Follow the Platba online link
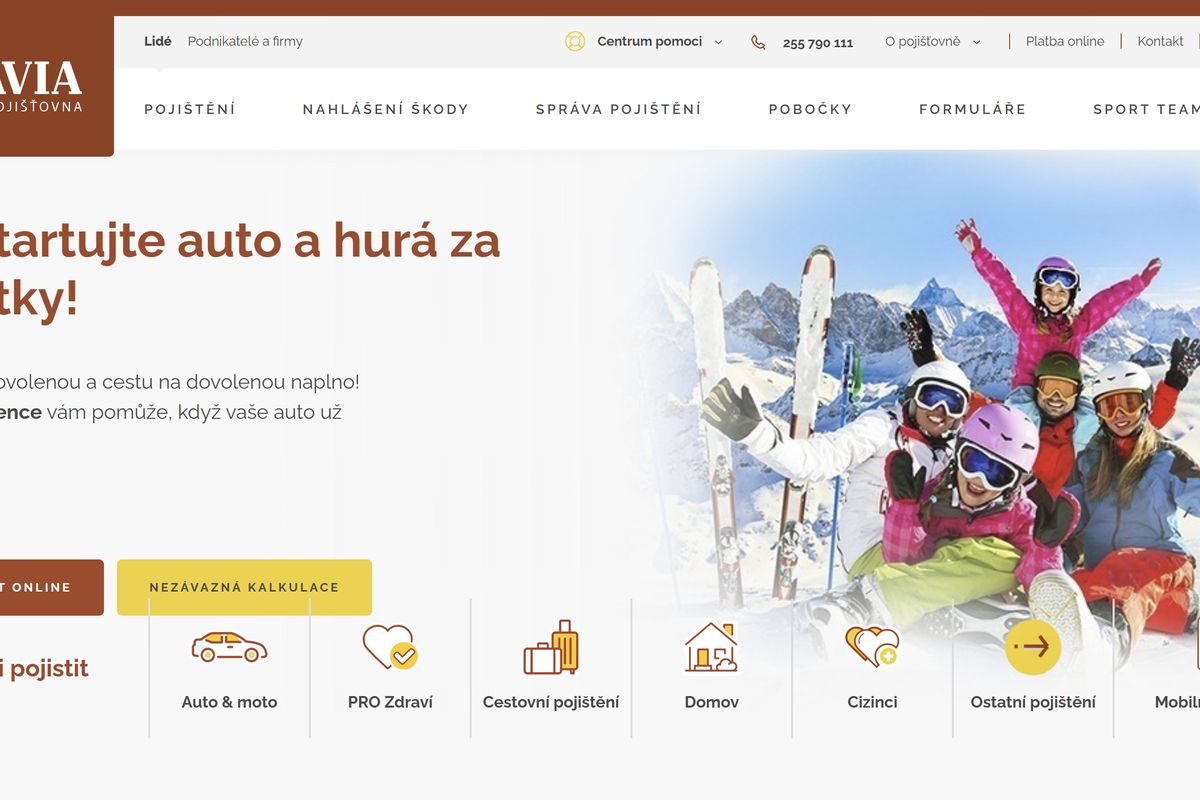This screenshot has height=800, width=1200. pos(1065,42)
